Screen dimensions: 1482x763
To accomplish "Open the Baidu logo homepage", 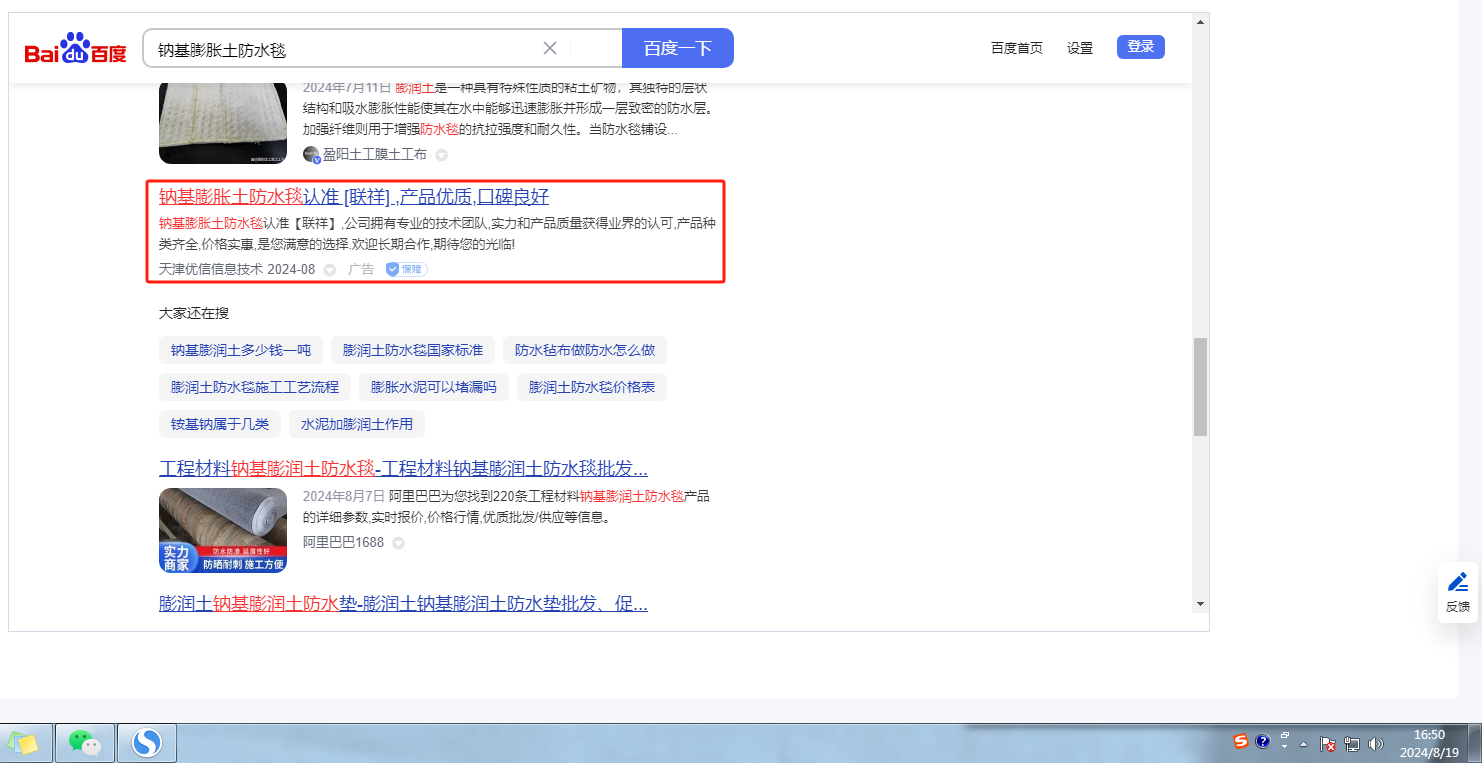I will click(x=76, y=48).
